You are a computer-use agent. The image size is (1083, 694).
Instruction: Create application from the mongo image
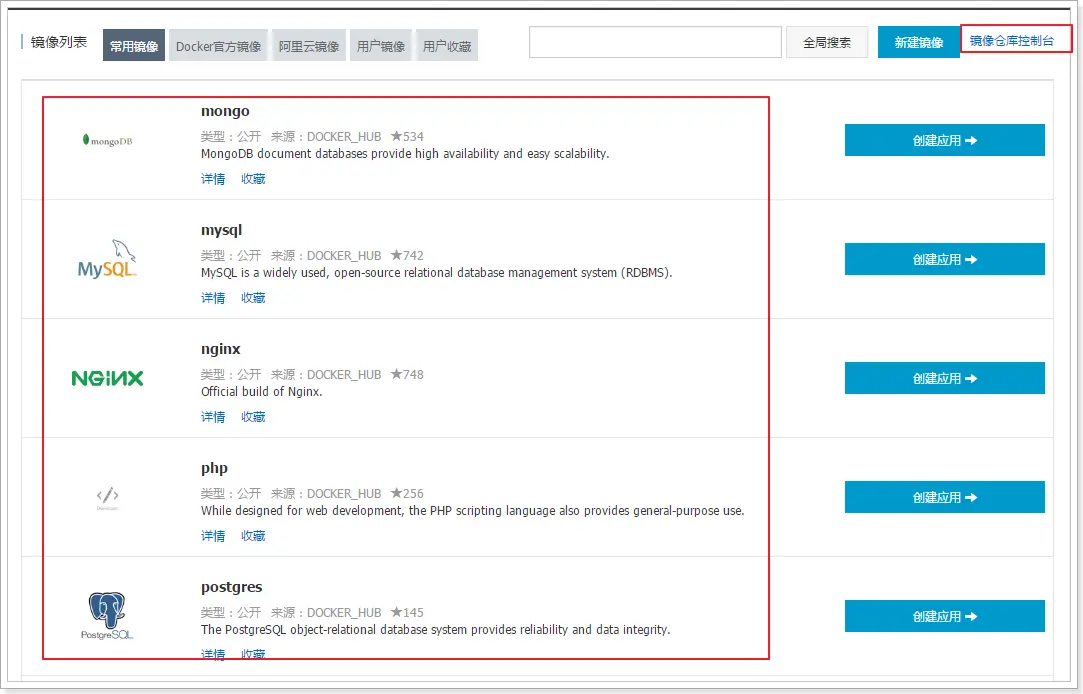[x=944, y=140]
